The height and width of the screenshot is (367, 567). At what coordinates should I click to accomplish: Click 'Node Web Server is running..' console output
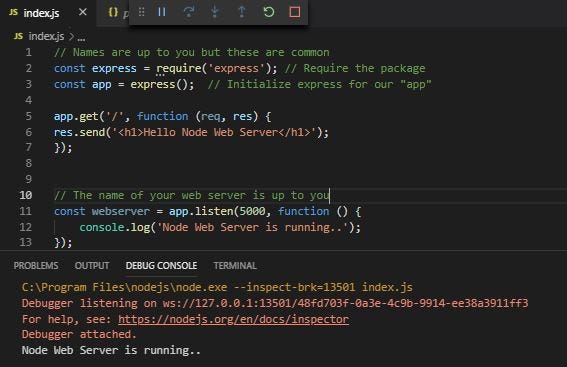pyautogui.click(x=111, y=350)
